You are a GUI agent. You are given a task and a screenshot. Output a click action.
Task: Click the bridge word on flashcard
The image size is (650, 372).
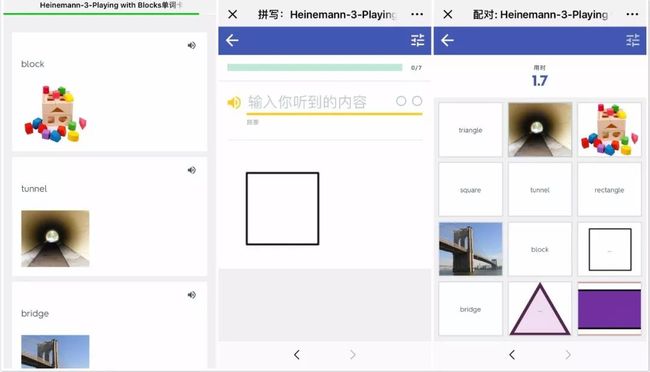(35, 314)
